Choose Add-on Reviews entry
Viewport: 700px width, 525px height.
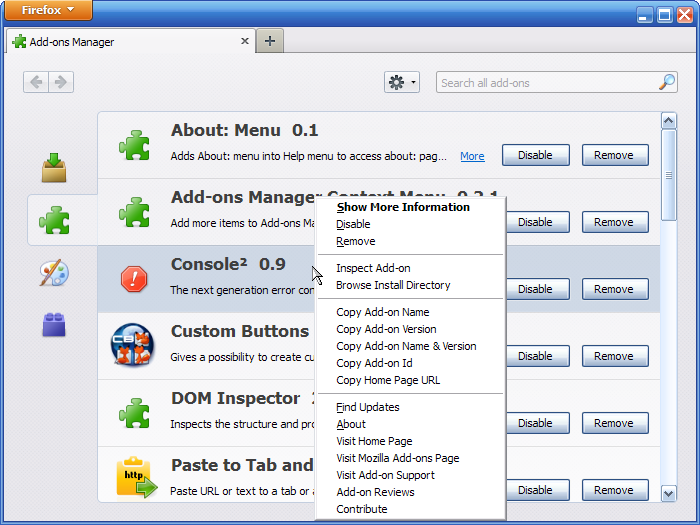(410, 492)
